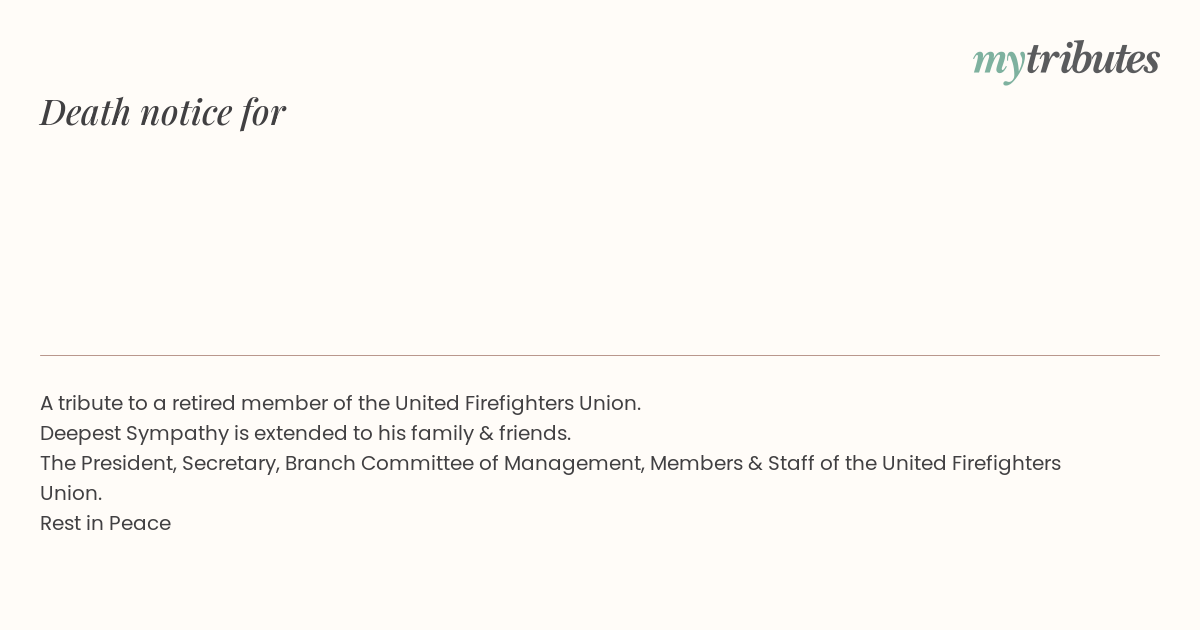
Task: Click the words "retired member"
Action: click(x=249, y=403)
